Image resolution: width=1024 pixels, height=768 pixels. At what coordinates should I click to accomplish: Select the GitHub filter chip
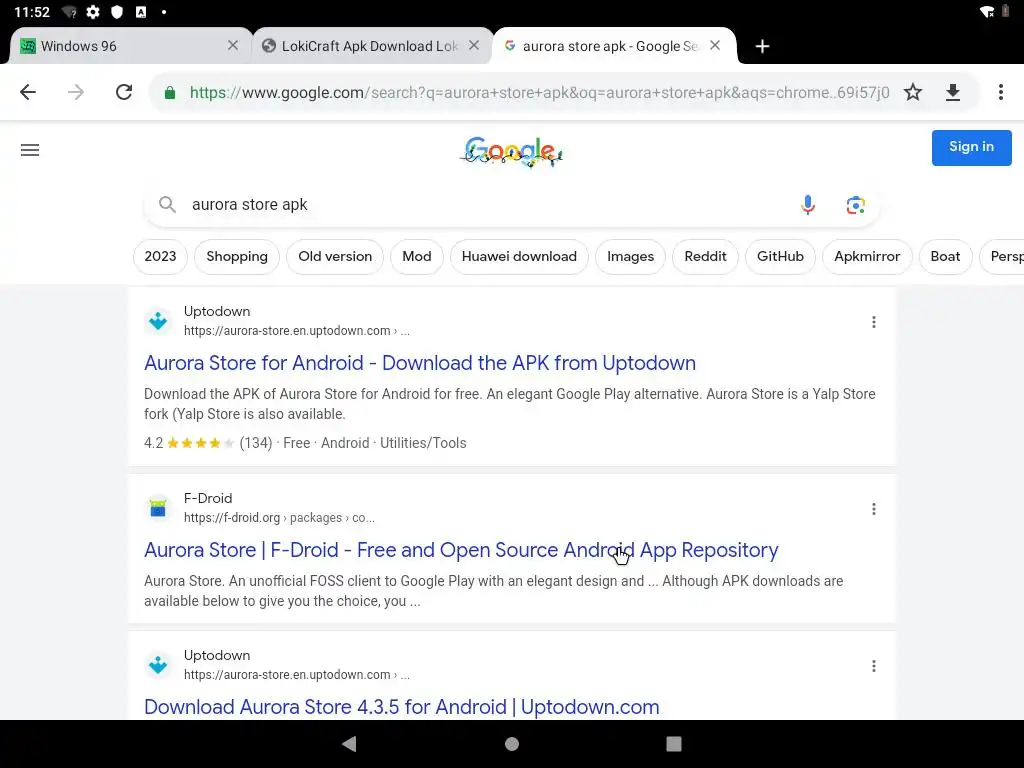(780, 257)
